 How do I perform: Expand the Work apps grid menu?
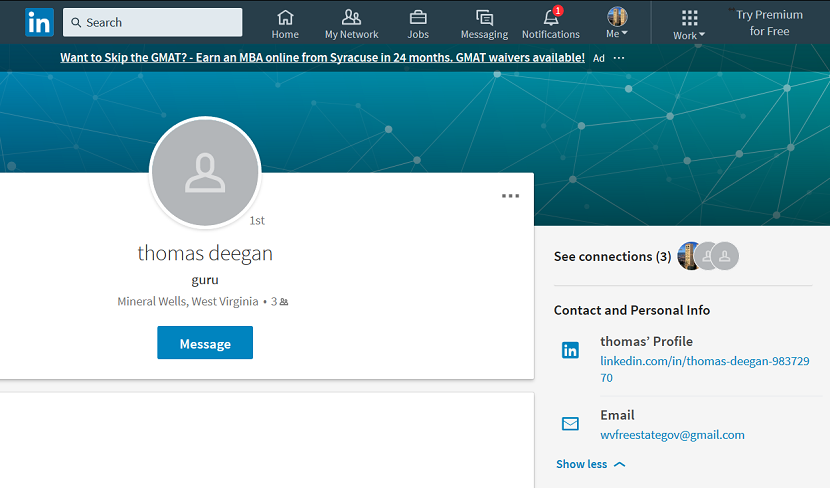coord(689,25)
